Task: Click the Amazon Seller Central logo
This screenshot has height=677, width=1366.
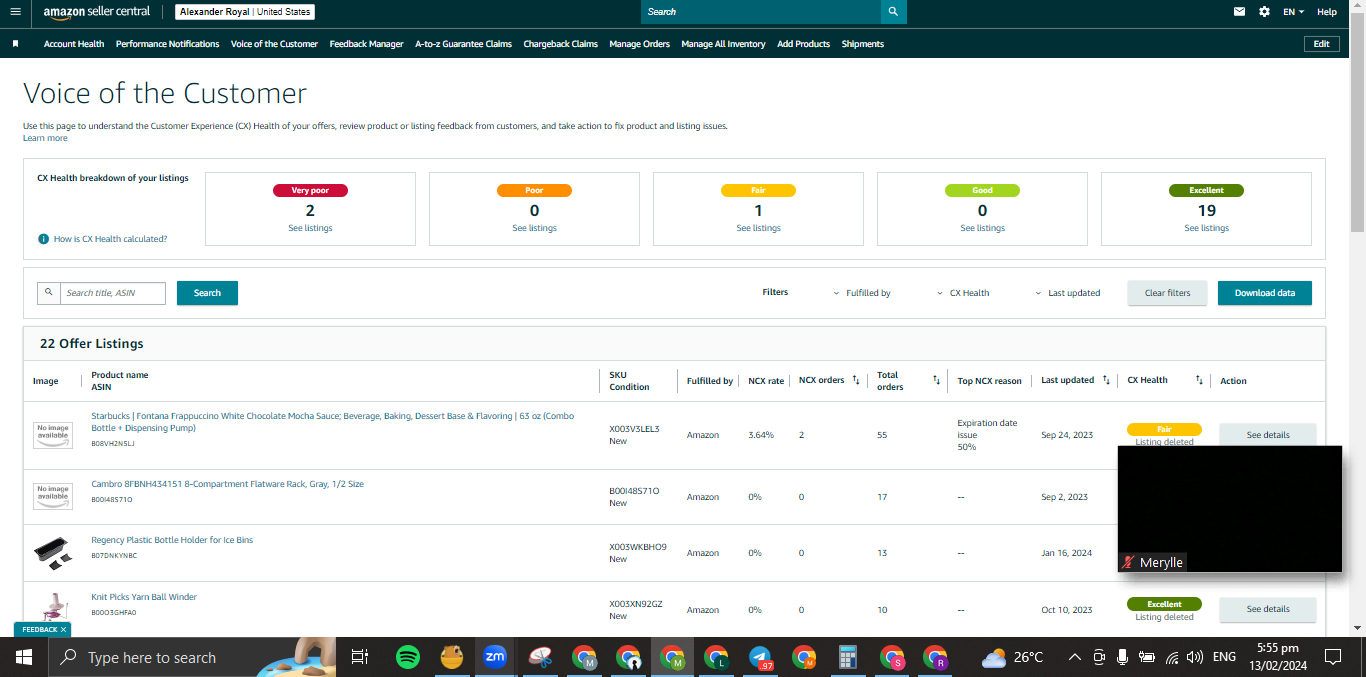Action: (x=96, y=12)
